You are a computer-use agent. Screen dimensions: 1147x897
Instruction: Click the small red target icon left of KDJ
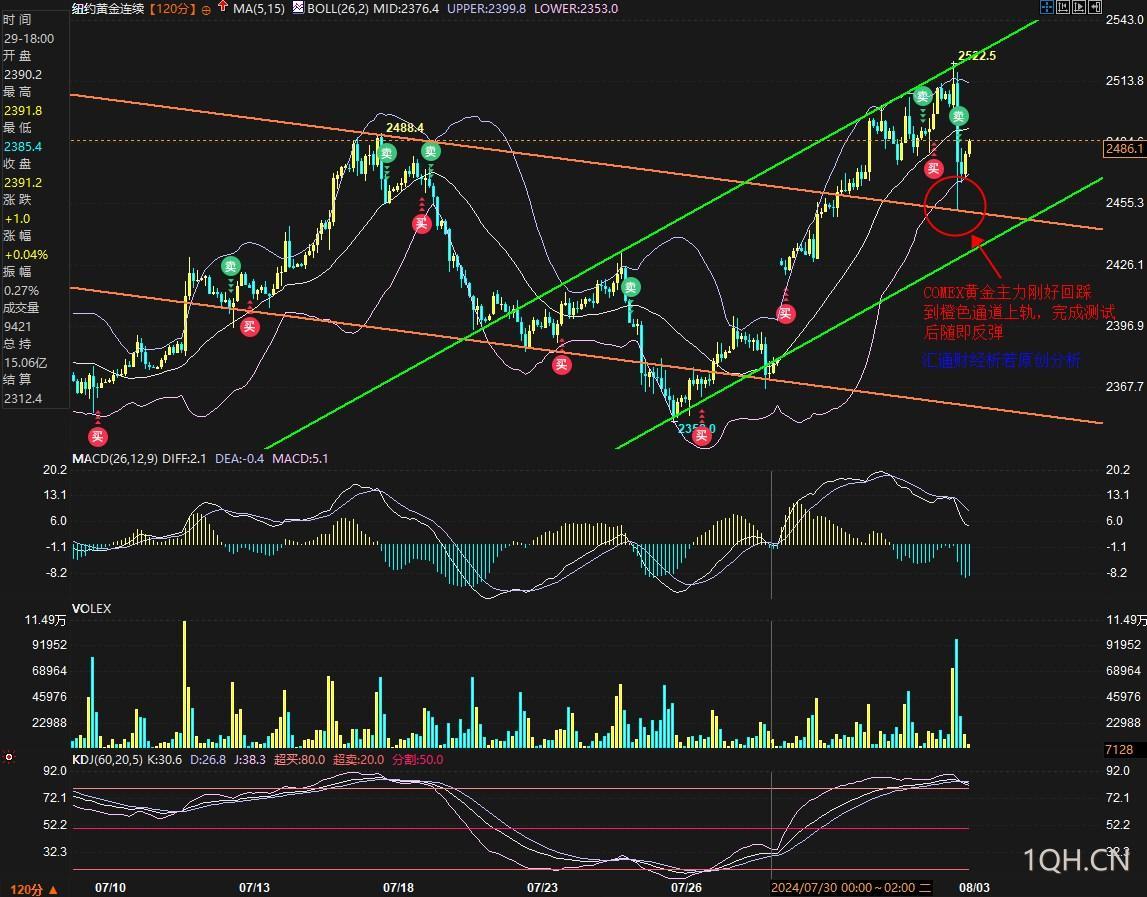[x=9, y=757]
